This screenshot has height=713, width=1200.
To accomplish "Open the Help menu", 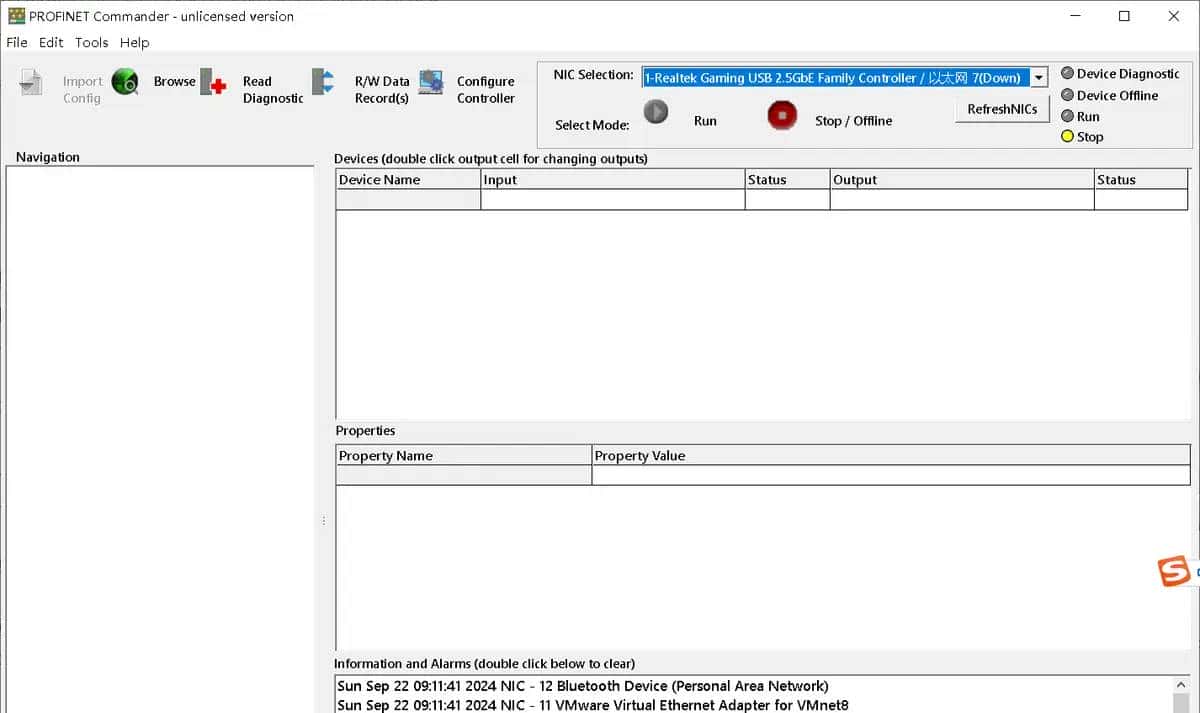I will tap(134, 42).
